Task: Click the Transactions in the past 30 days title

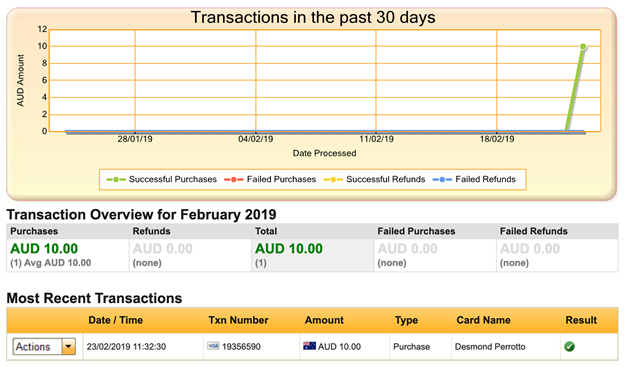Action: click(313, 18)
